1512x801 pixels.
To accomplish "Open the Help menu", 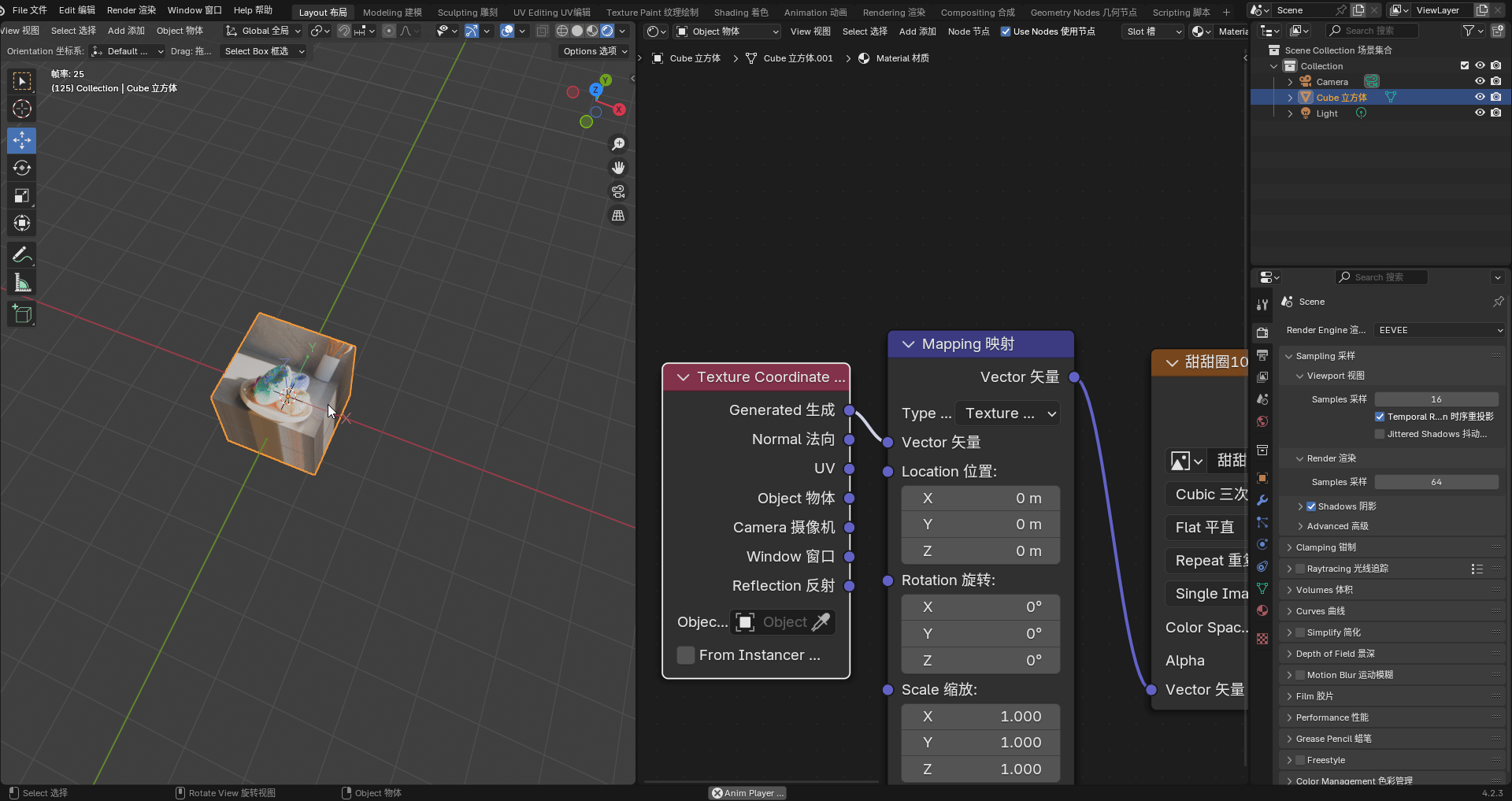I will (x=253, y=10).
